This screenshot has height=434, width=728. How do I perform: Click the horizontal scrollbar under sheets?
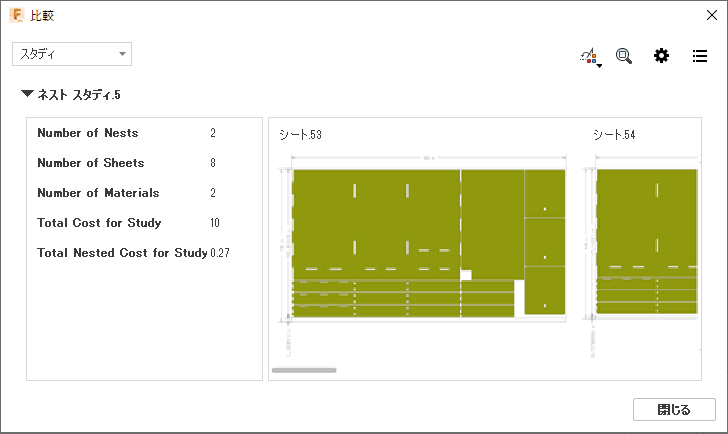point(304,370)
